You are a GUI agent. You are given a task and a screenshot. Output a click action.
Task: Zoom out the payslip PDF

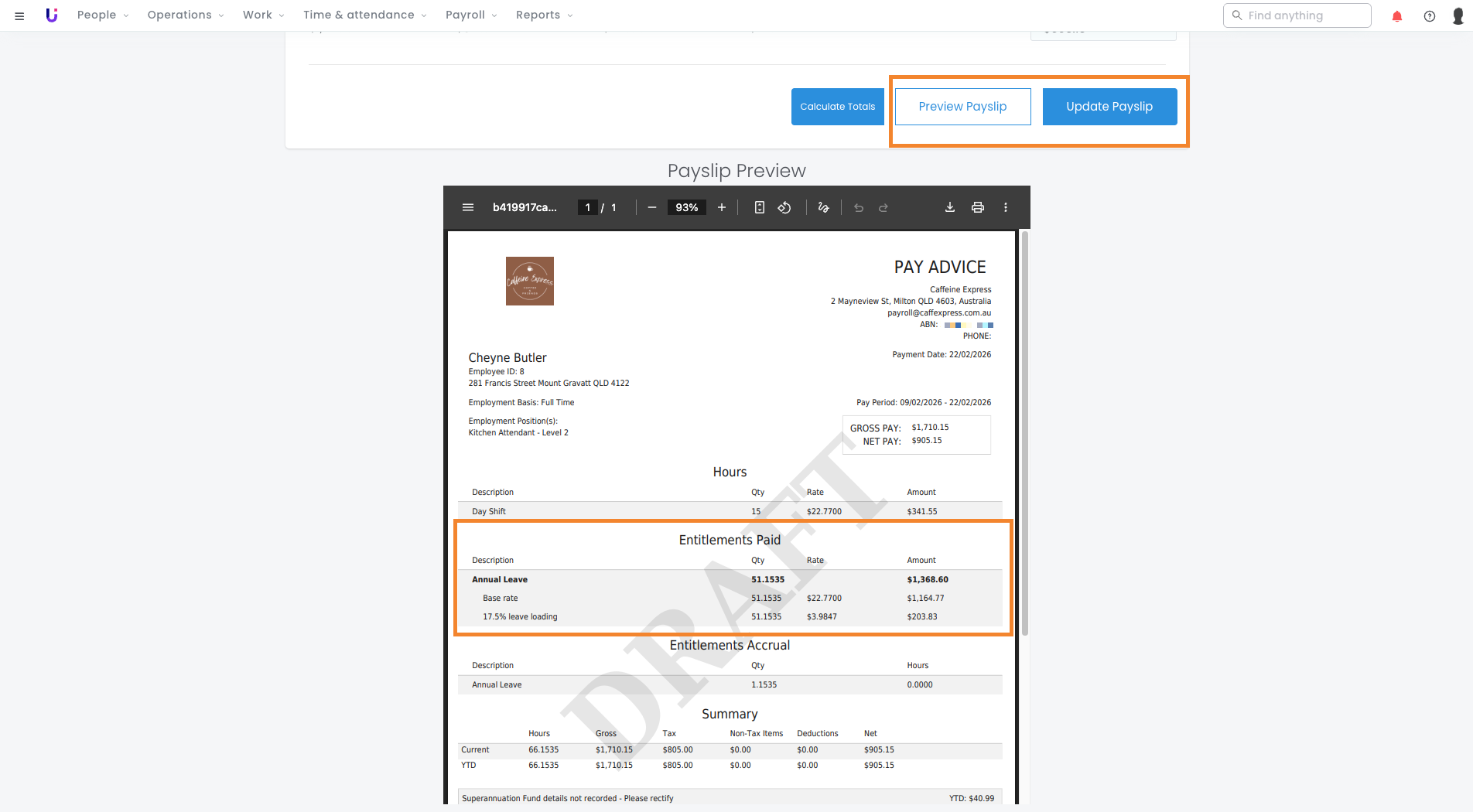[652, 207]
